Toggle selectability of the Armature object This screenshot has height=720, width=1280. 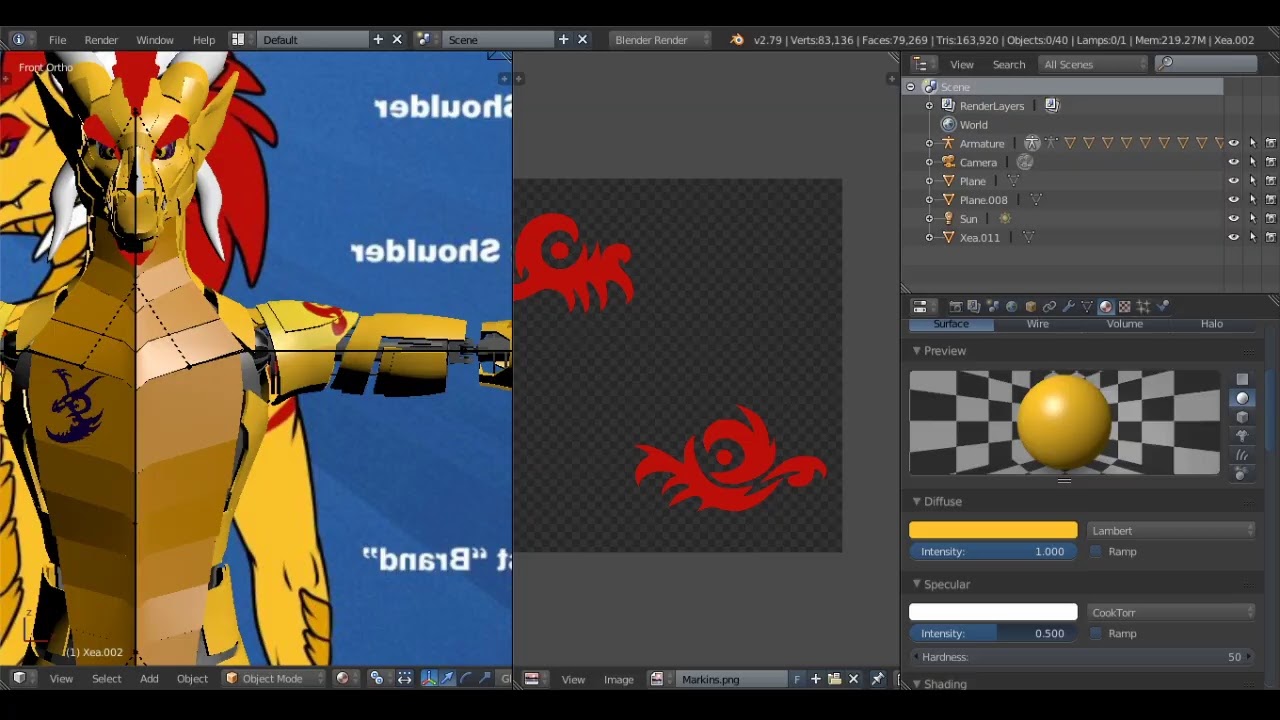click(x=1252, y=143)
